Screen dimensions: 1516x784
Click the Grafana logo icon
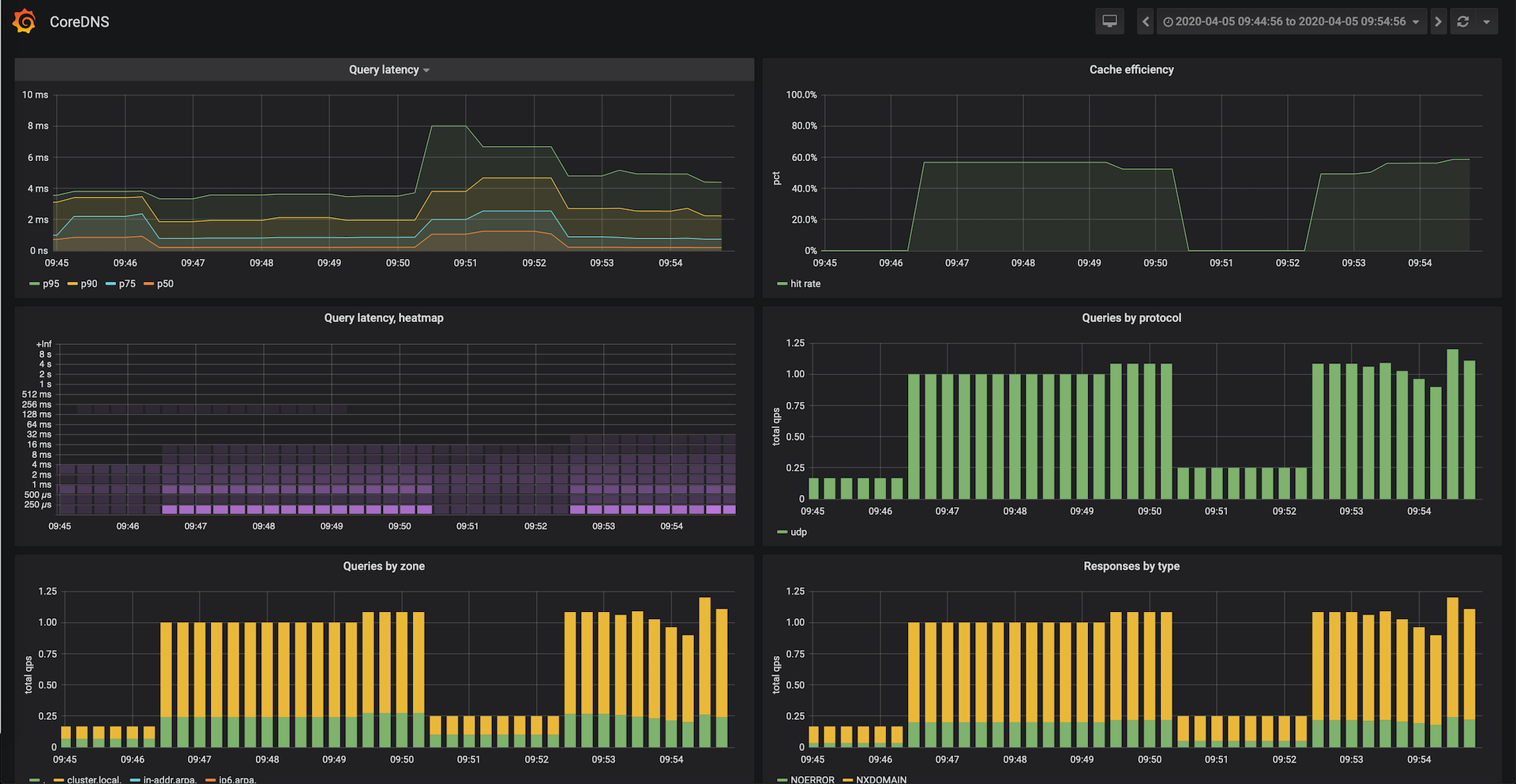pos(24,21)
